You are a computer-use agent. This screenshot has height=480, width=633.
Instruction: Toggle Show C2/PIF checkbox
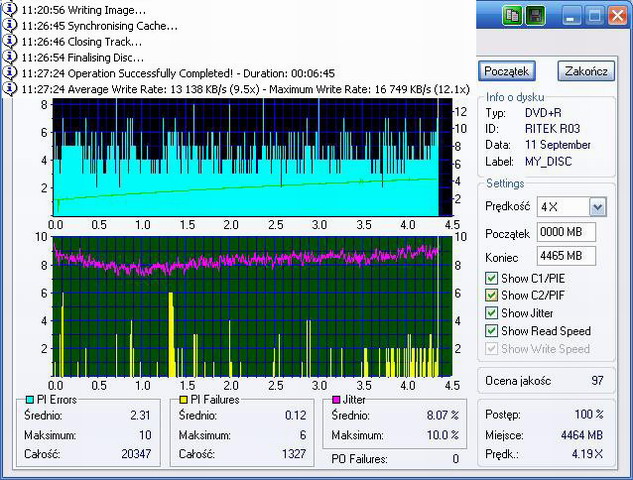(491, 296)
